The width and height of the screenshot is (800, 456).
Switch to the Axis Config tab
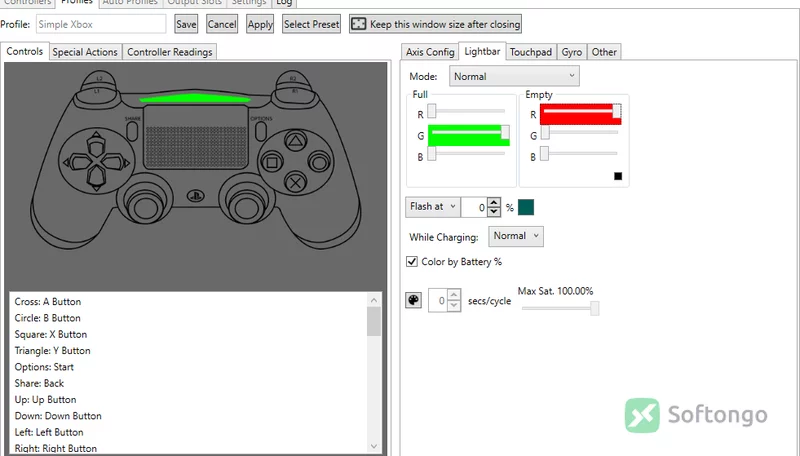430,52
